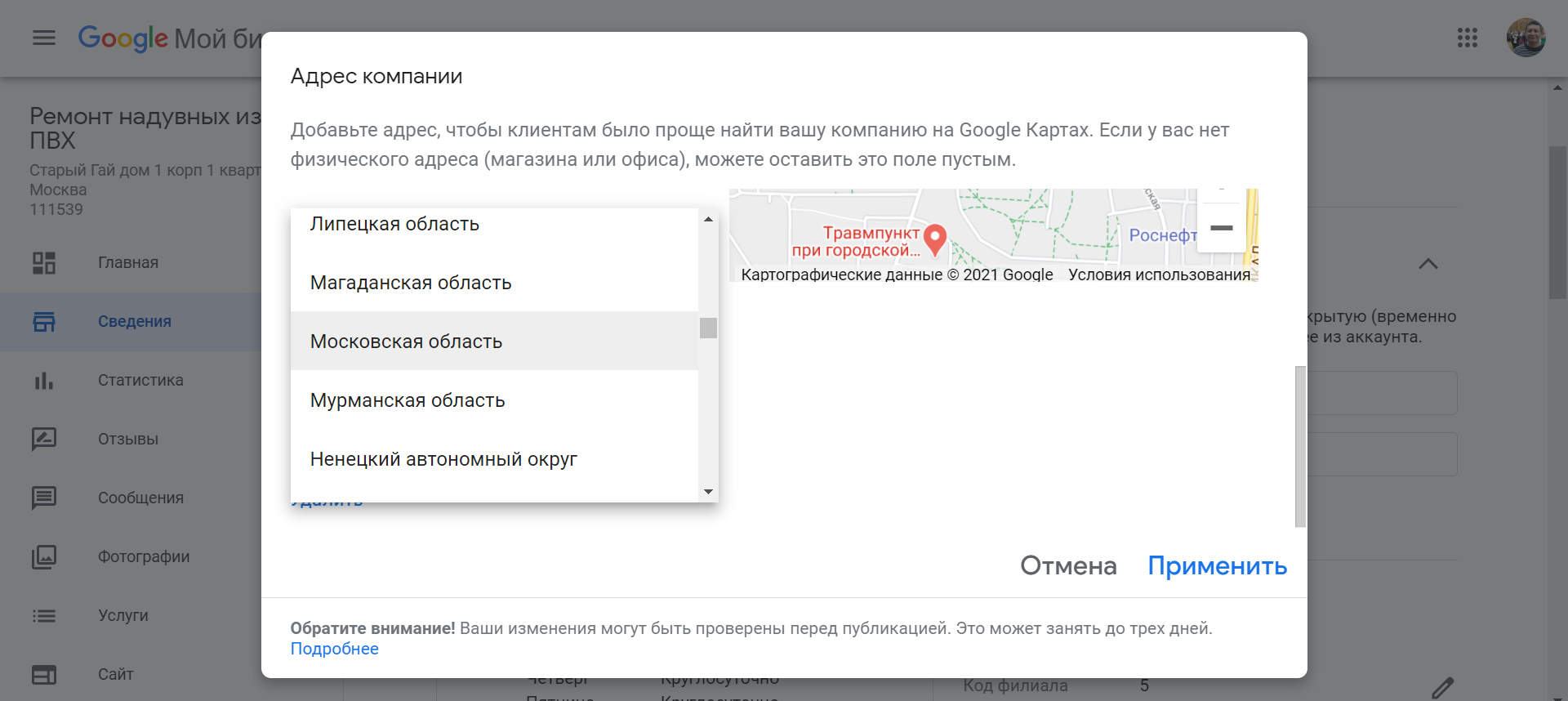
Task: Click the Код филиала label
Action: pos(1015,685)
